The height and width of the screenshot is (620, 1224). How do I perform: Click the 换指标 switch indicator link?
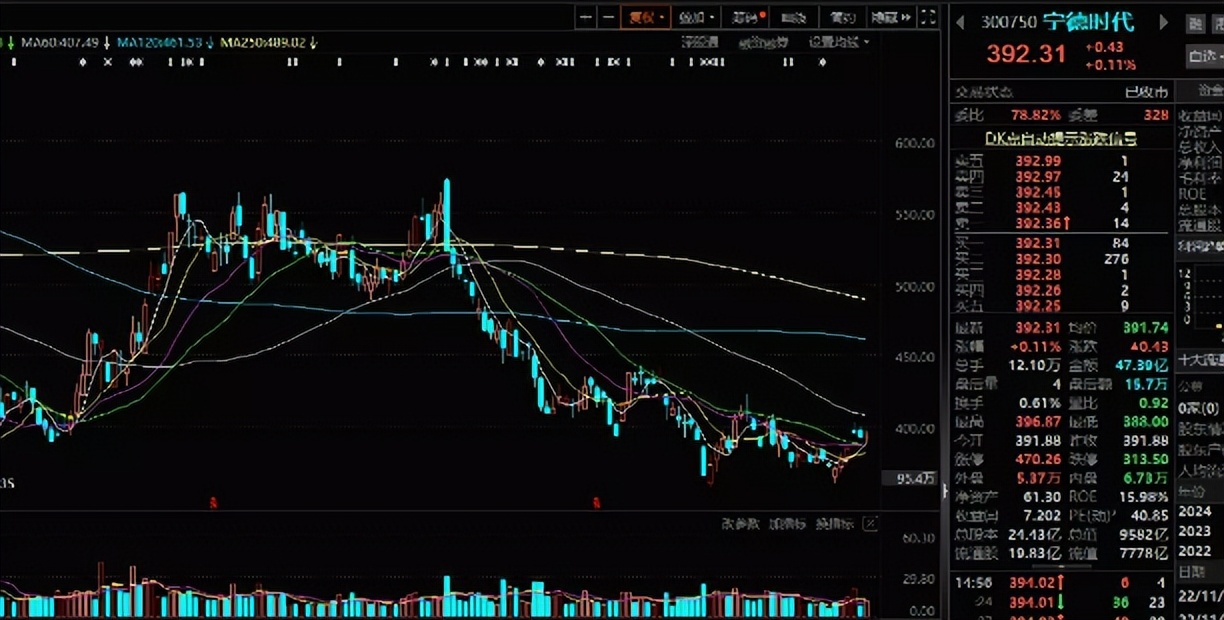pyautogui.click(x=835, y=524)
